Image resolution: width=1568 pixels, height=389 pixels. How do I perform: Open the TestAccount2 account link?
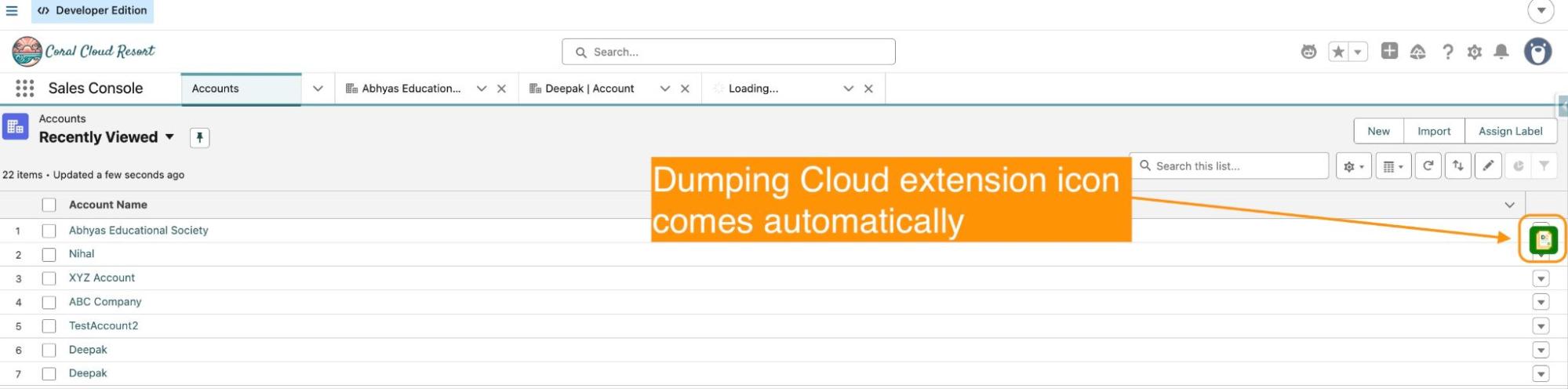[x=104, y=326]
